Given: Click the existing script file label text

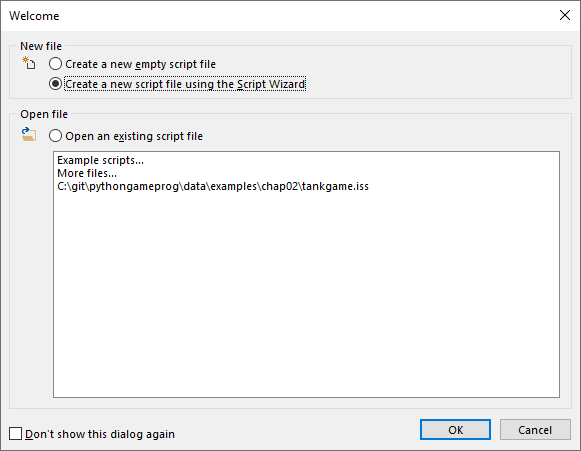Looking at the screenshot, I should pos(134,136).
